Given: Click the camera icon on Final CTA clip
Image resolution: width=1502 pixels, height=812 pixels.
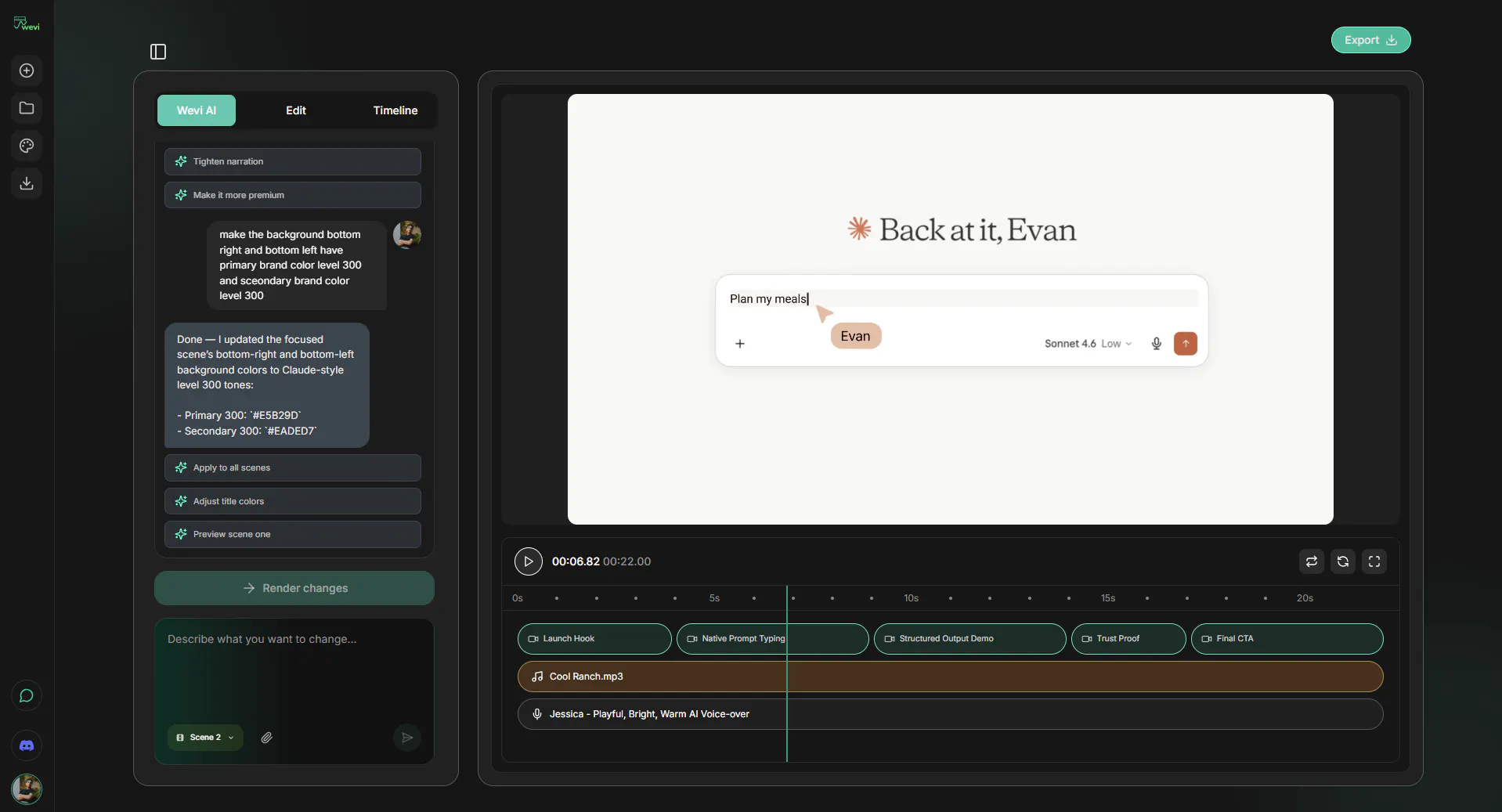Looking at the screenshot, I should coord(1207,639).
